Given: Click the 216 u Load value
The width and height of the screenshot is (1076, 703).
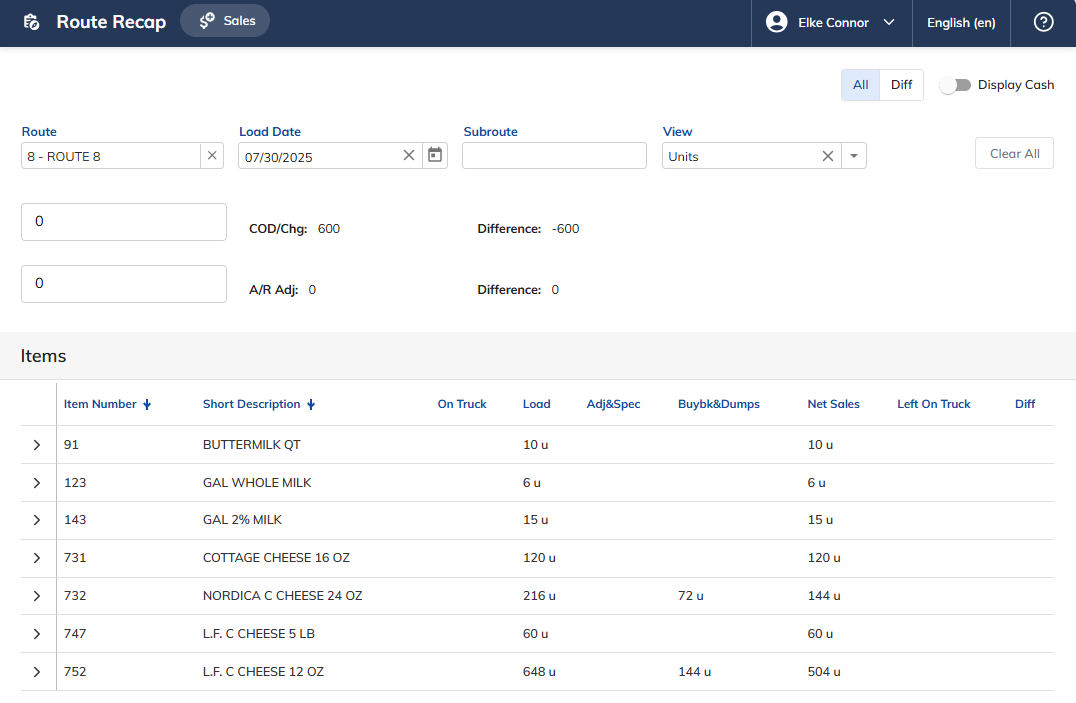Looking at the screenshot, I should 539,596.
